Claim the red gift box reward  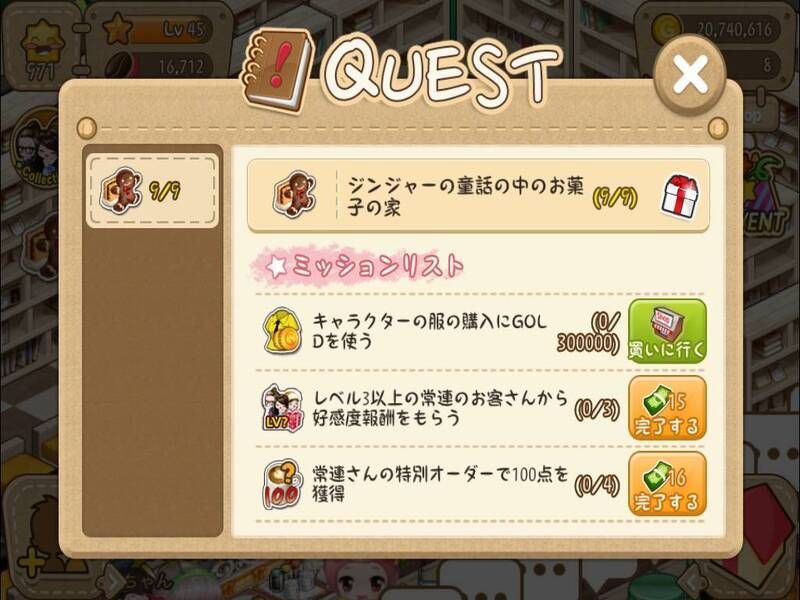(x=680, y=196)
